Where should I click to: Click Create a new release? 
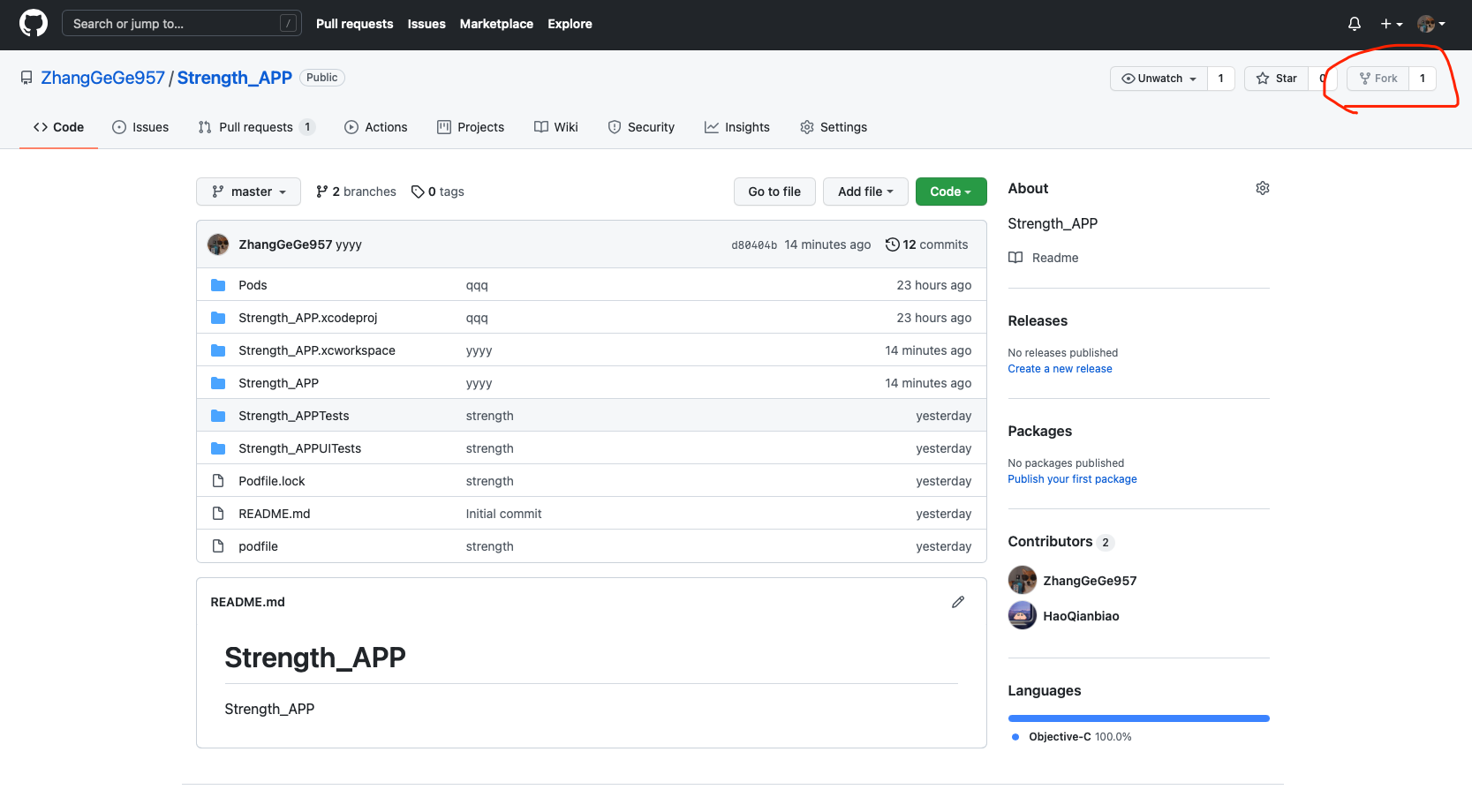pyautogui.click(x=1060, y=369)
